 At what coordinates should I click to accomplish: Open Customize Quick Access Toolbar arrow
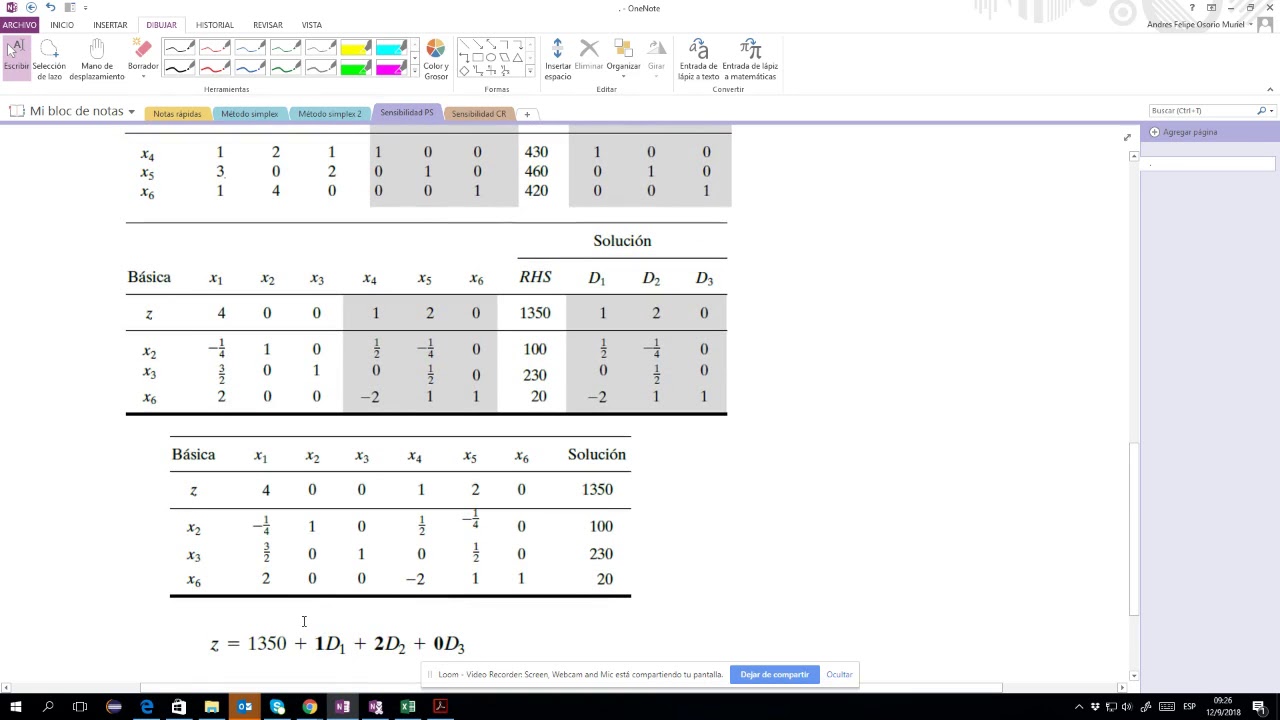pyautogui.click(x=85, y=8)
